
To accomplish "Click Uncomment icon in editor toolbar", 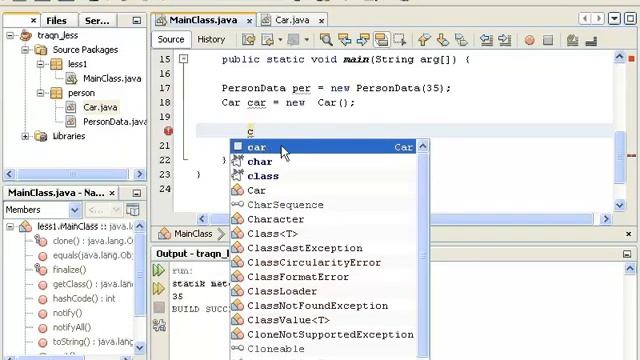I will tap(591, 40).
